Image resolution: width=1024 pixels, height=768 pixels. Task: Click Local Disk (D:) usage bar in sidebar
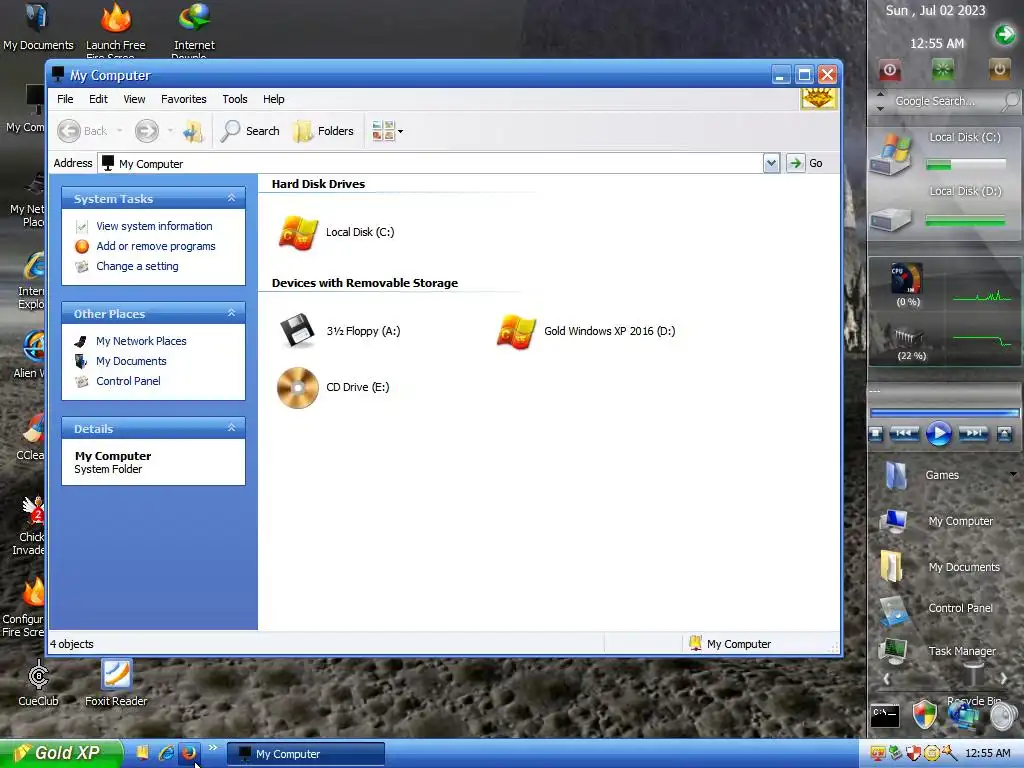(966, 221)
